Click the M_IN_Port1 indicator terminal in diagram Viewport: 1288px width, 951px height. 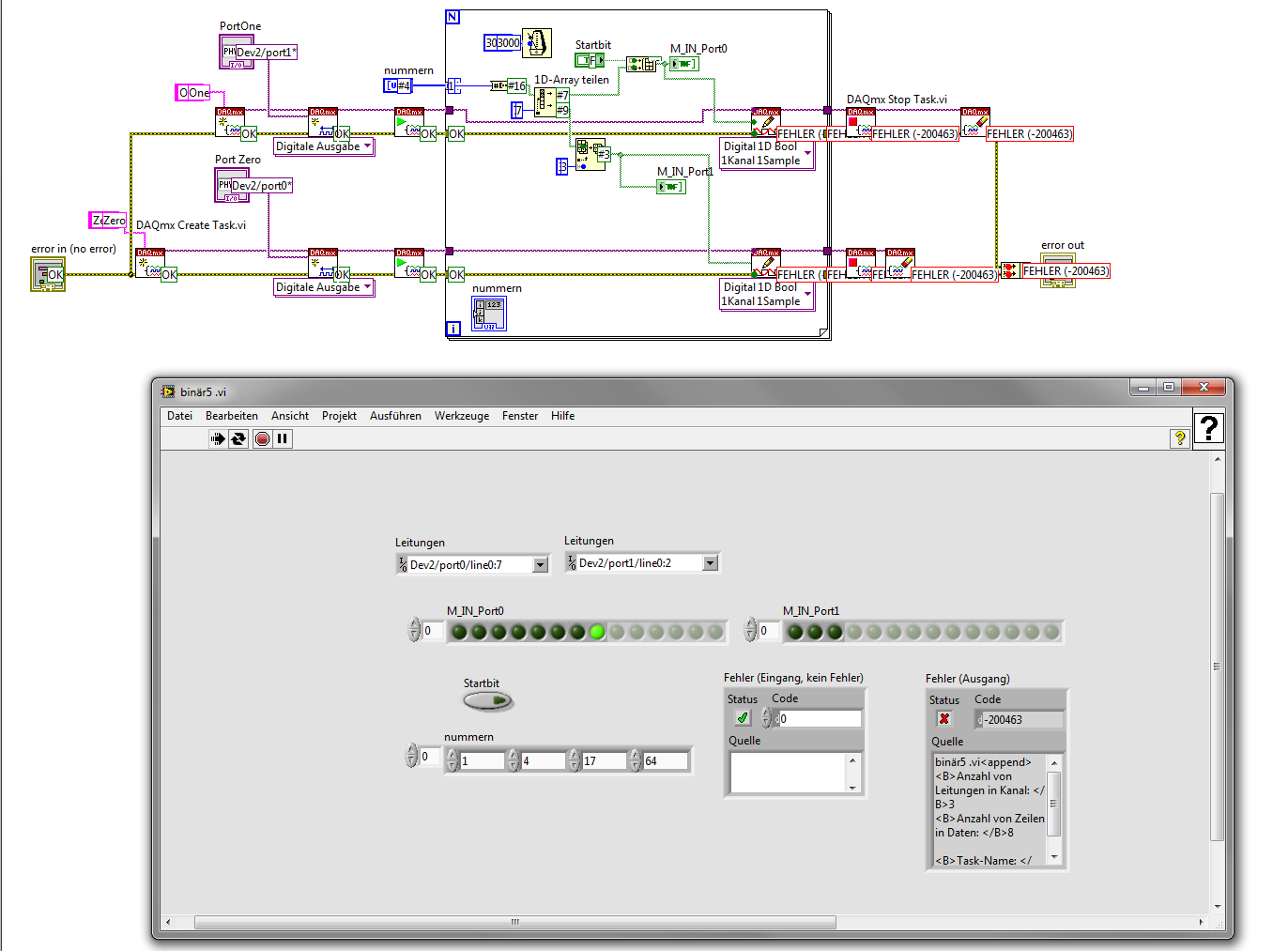(671, 187)
